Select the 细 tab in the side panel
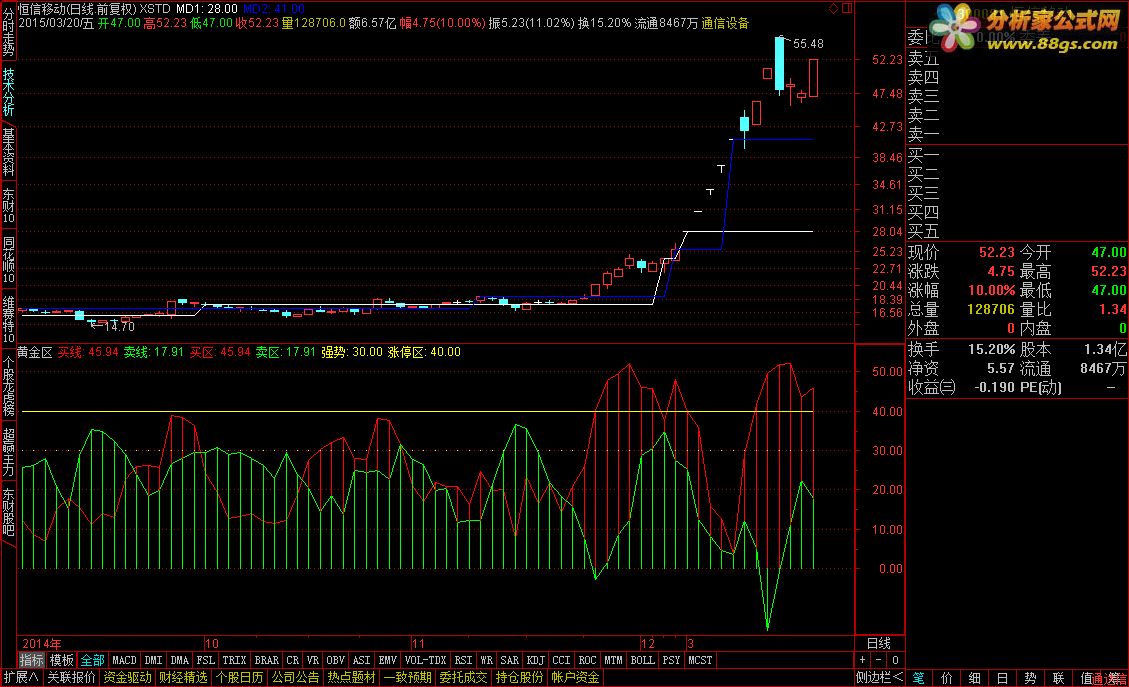This screenshot has width=1129, height=687. point(974,678)
